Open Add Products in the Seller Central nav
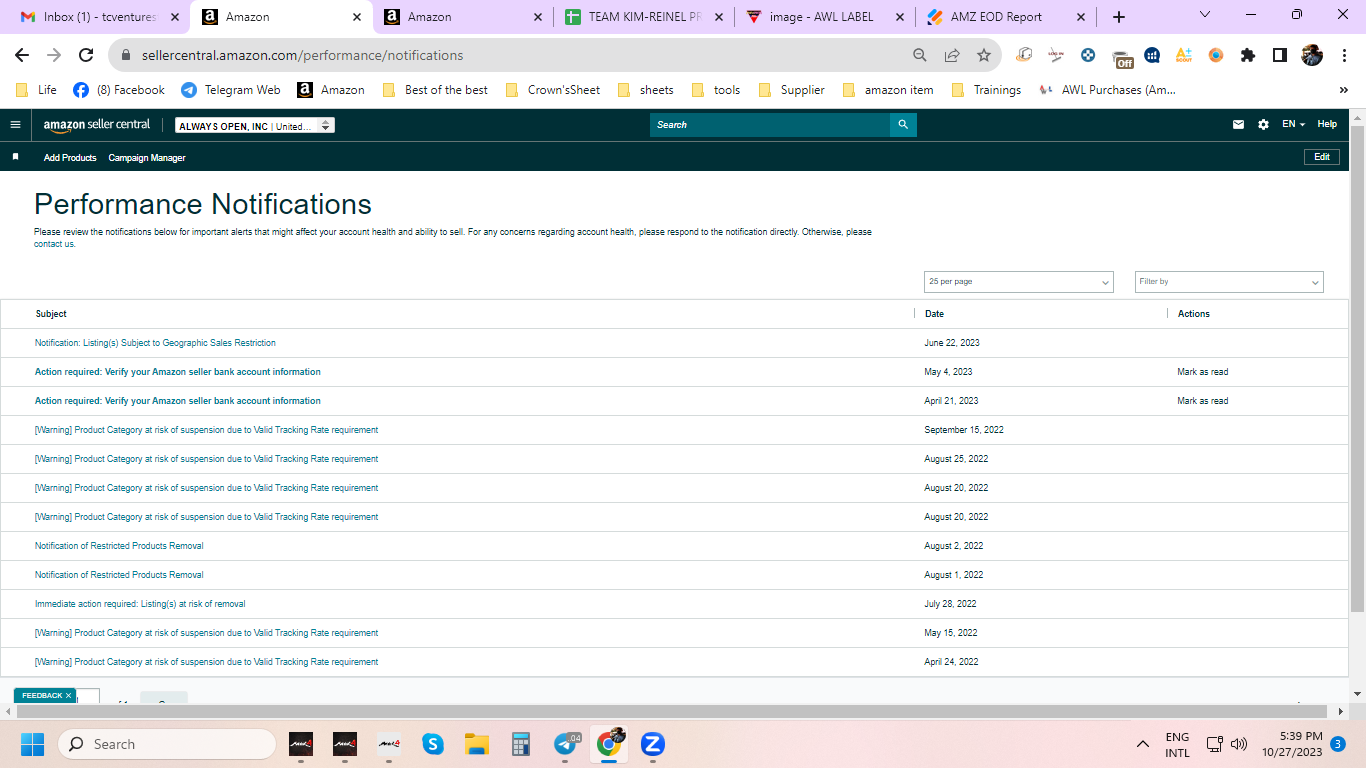 [70, 158]
